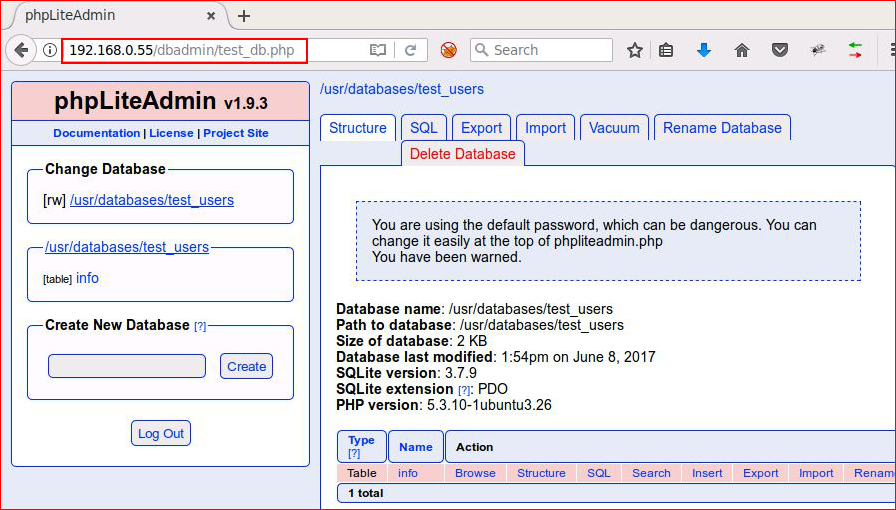This screenshot has height=510, width=896.
Task: Click 'SQLite version: 3.7.9' text
Action: pyautogui.click(x=406, y=373)
